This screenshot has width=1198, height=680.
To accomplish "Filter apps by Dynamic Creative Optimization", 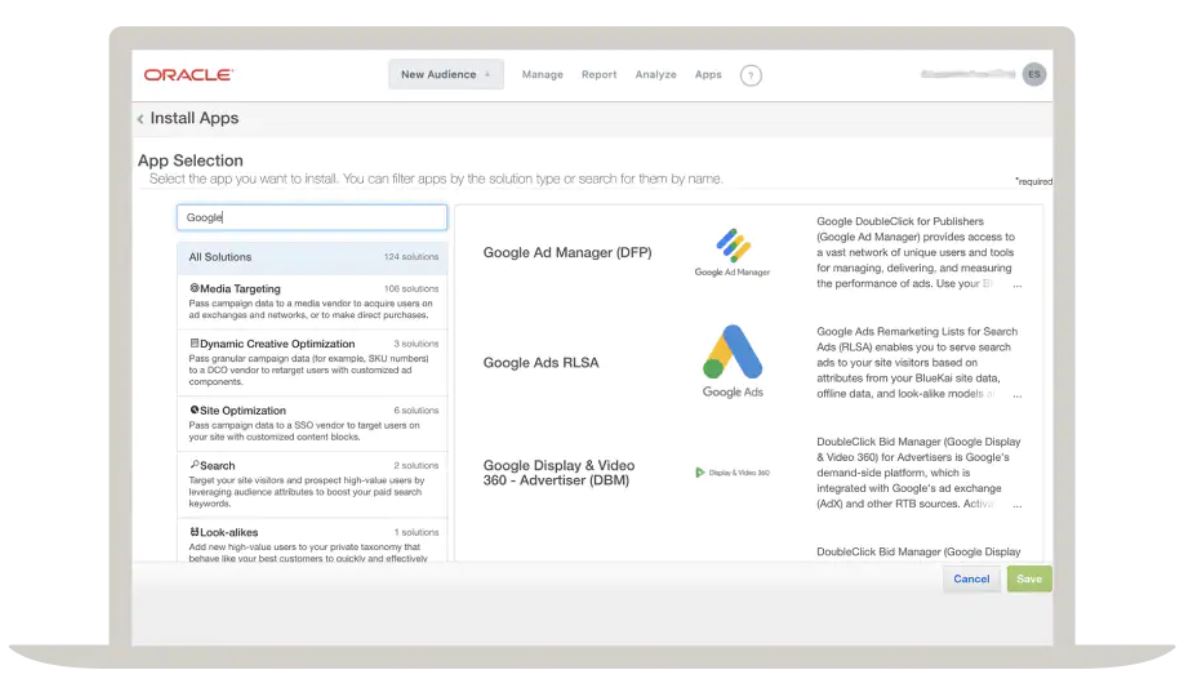I will (x=312, y=362).
